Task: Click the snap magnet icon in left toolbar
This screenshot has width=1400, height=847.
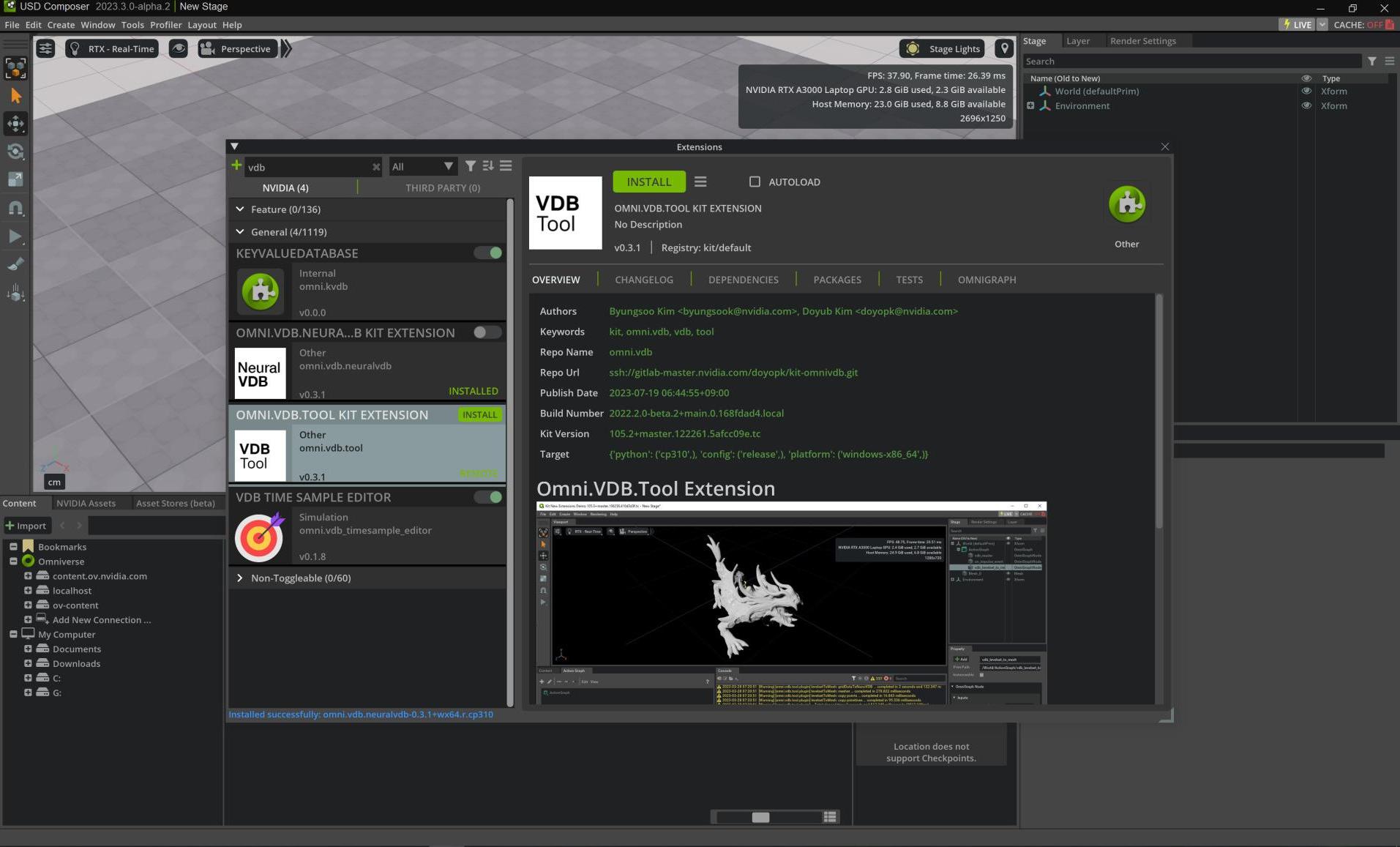Action: coord(15,209)
